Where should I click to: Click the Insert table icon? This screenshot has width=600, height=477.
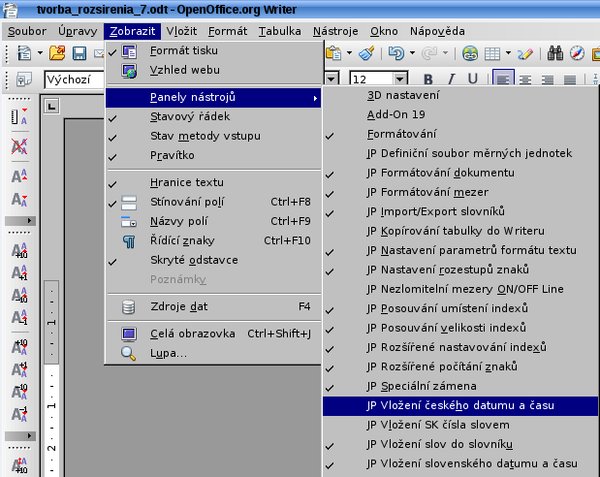click(492, 54)
